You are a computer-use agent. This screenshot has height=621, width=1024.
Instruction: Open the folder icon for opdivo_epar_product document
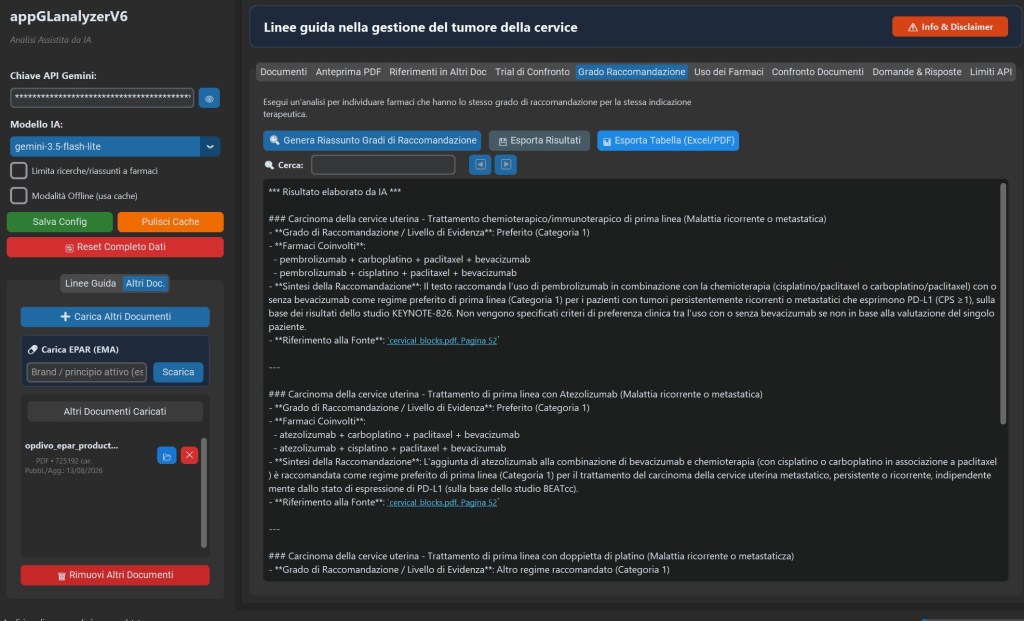click(x=167, y=456)
